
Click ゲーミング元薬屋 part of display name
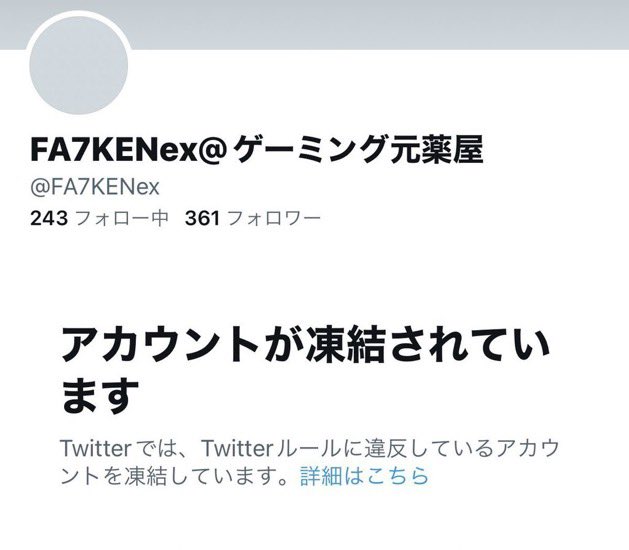tap(357, 150)
